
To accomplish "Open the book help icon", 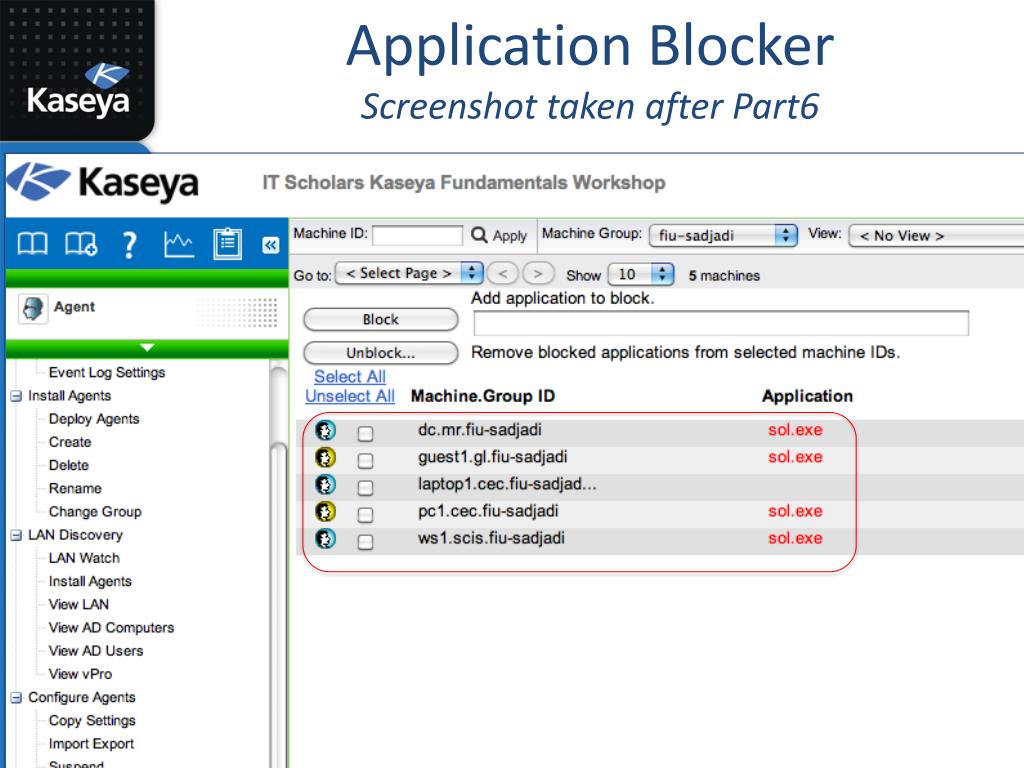I will pos(32,244).
